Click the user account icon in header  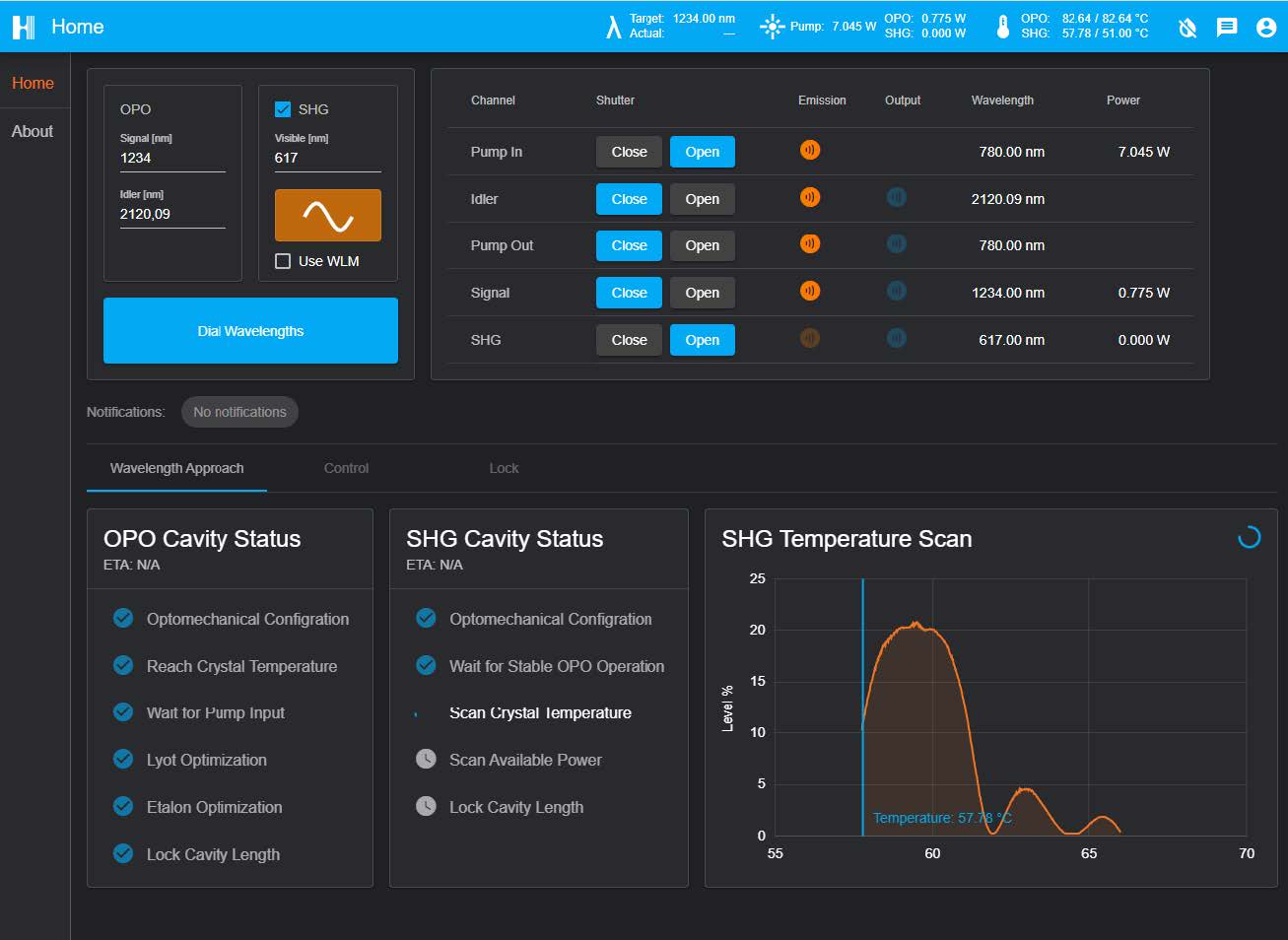tap(1266, 28)
